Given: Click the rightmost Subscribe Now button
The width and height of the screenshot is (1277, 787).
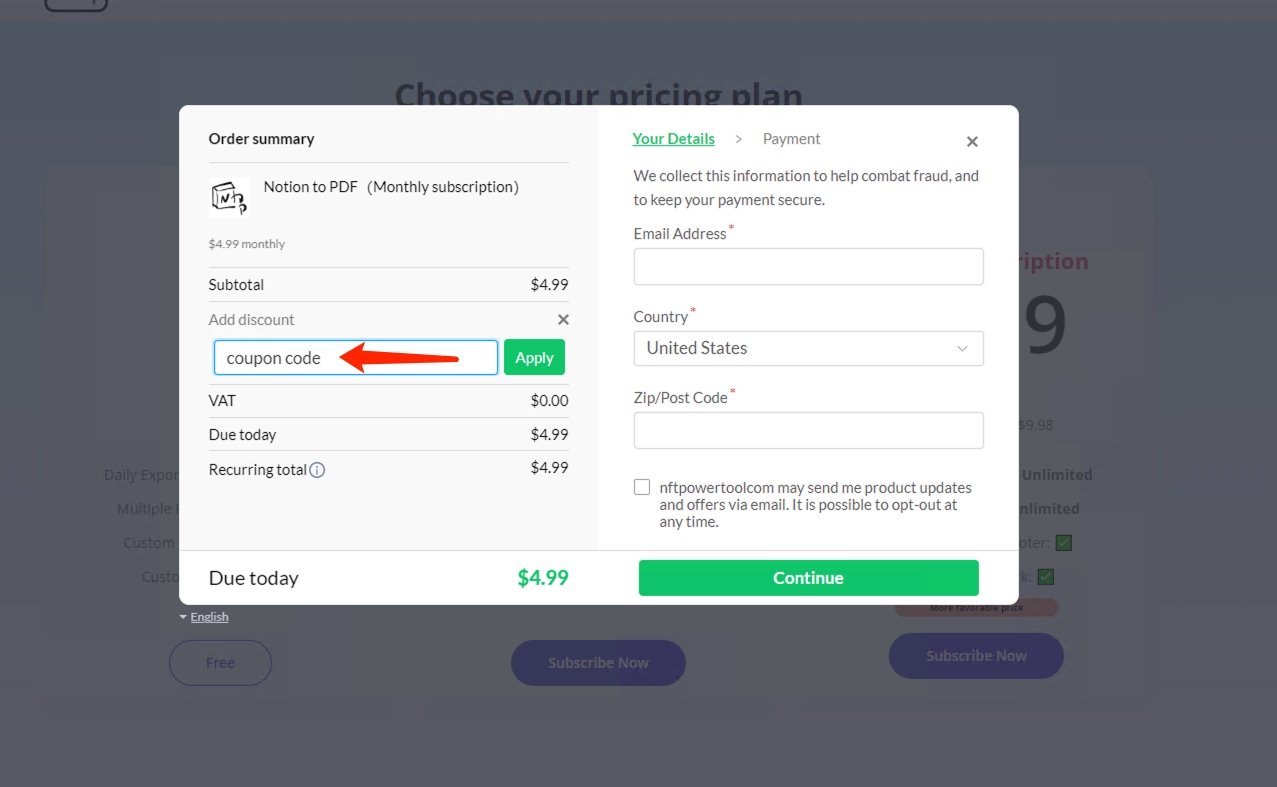Looking at the screenshot, I should pos(975,655).
